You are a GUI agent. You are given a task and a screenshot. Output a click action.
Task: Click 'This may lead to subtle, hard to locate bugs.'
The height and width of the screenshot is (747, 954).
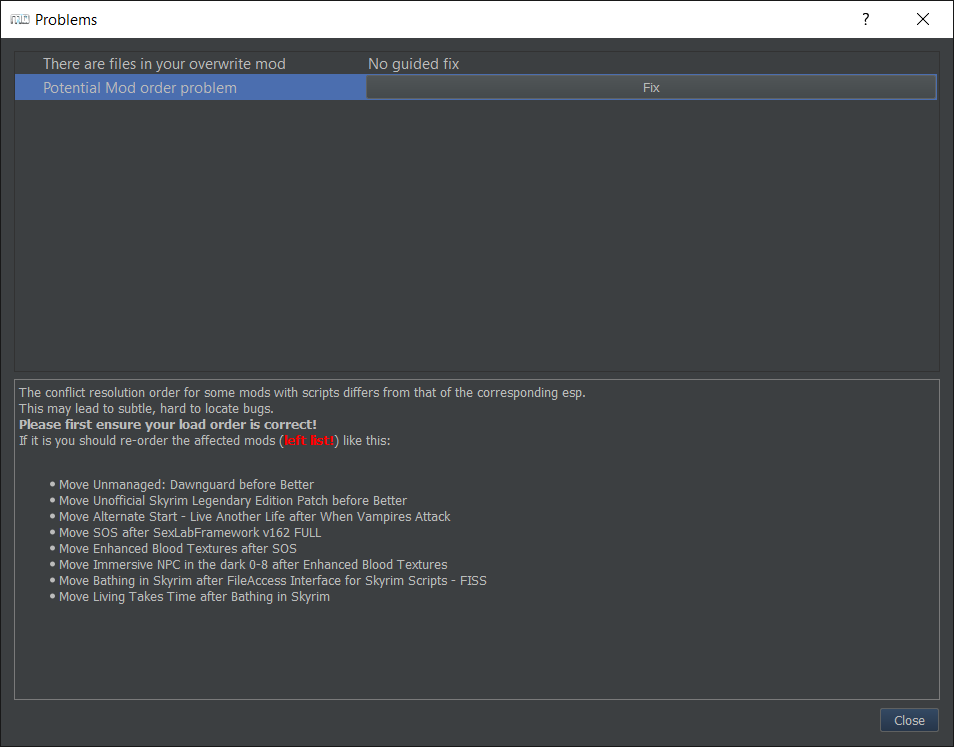click(146, 408)
